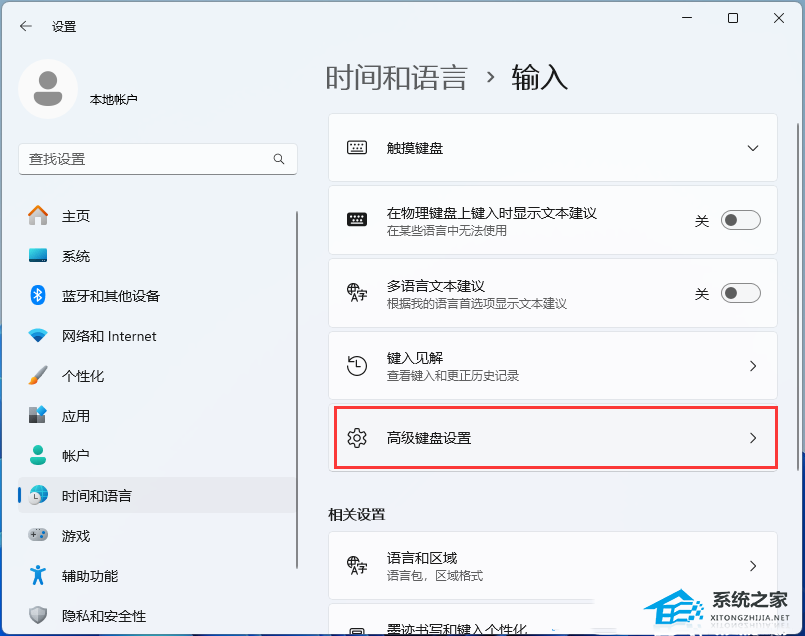This screenshot has height=636, width=805.
Task: Select 时间和语言 in the sidebar
Action: [157, 495]
